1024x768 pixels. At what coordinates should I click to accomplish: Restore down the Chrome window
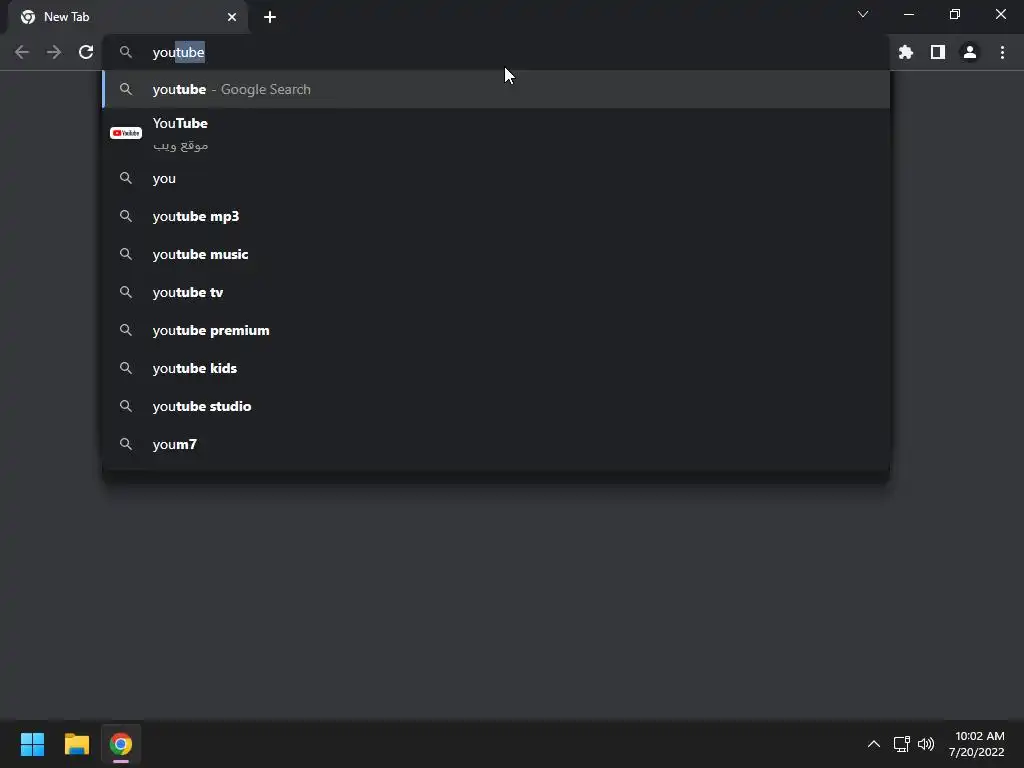click(955, 14)
